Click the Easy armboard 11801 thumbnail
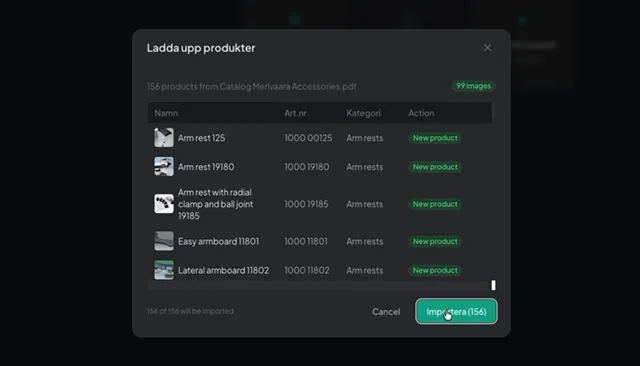The width and height of the screenshot is (640, 366). 164,241
